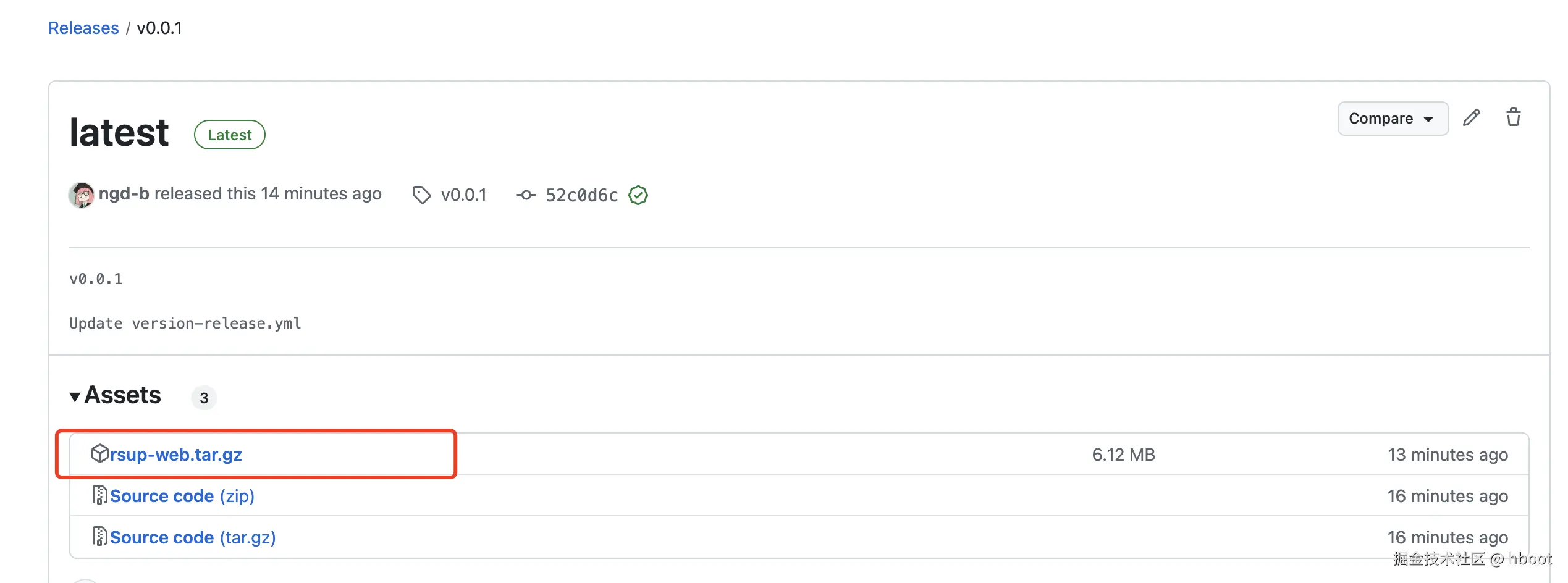Go back to Releases breadcrumb

click(x=83, y=28)
